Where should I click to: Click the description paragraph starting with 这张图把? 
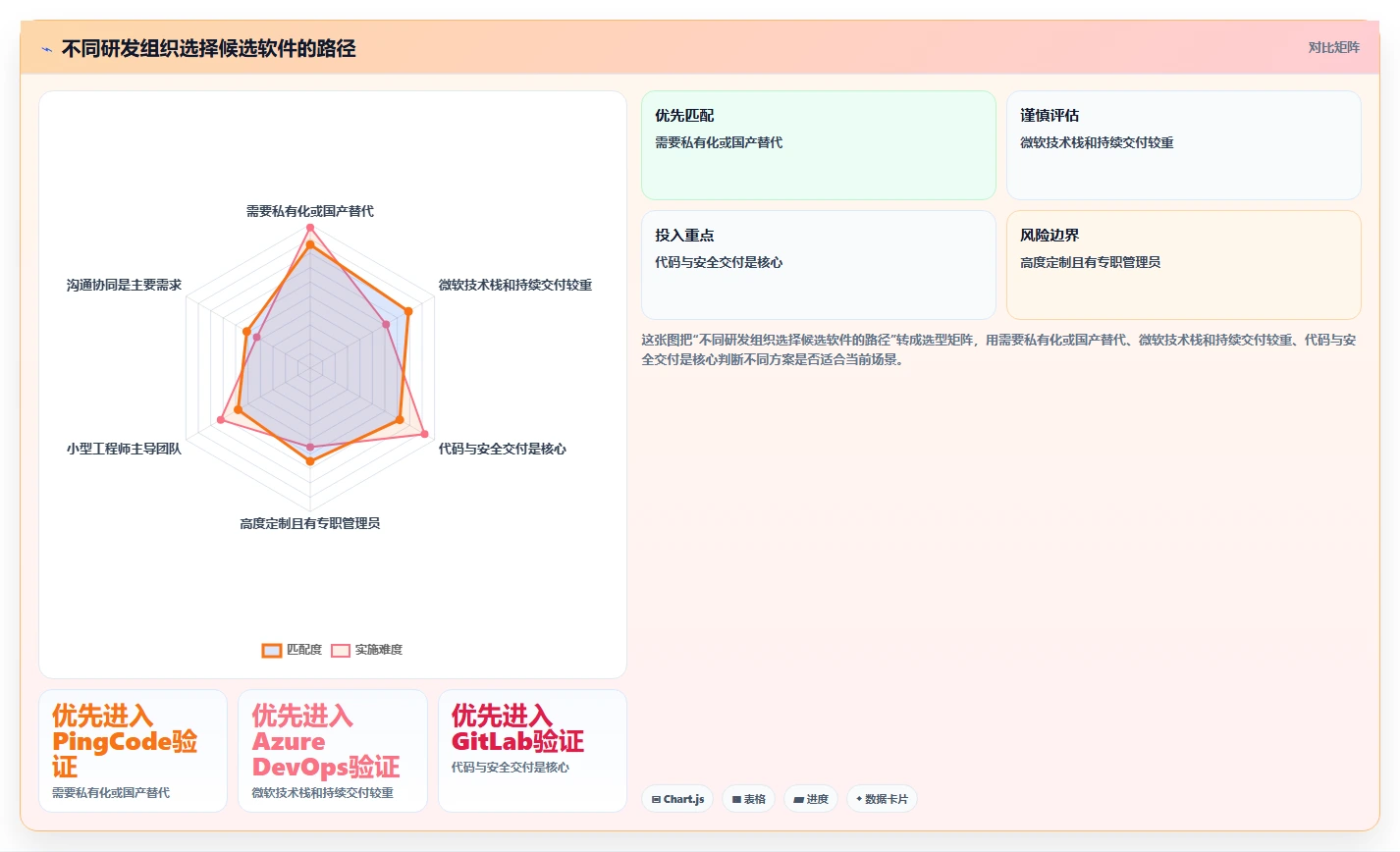[999, 349]
